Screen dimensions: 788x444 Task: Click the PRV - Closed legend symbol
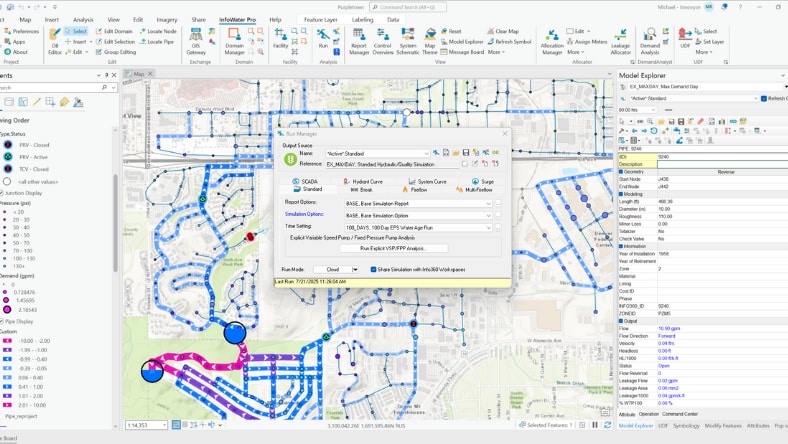(8, 145)
